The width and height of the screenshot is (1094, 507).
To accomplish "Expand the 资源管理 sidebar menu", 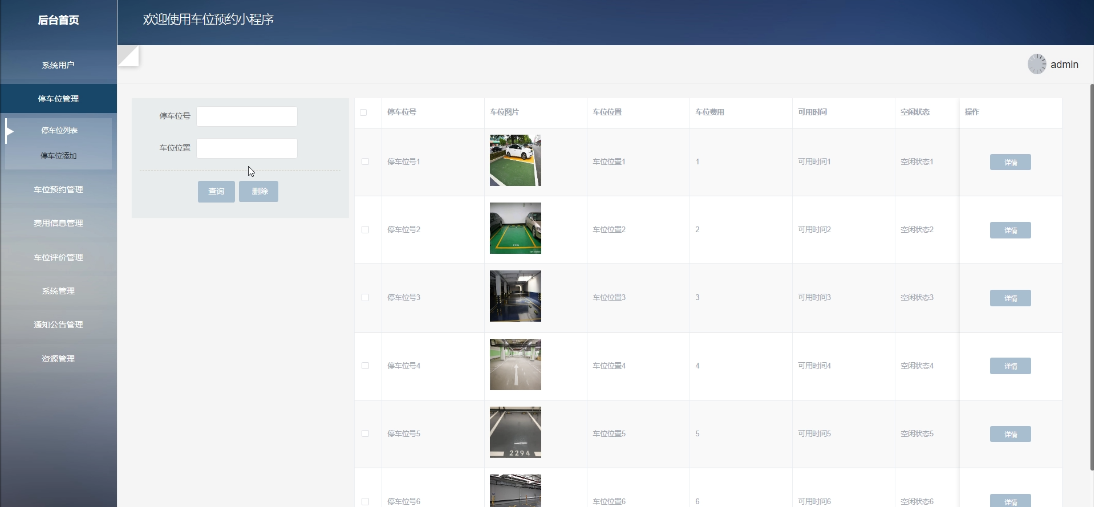I will [59, 358].
